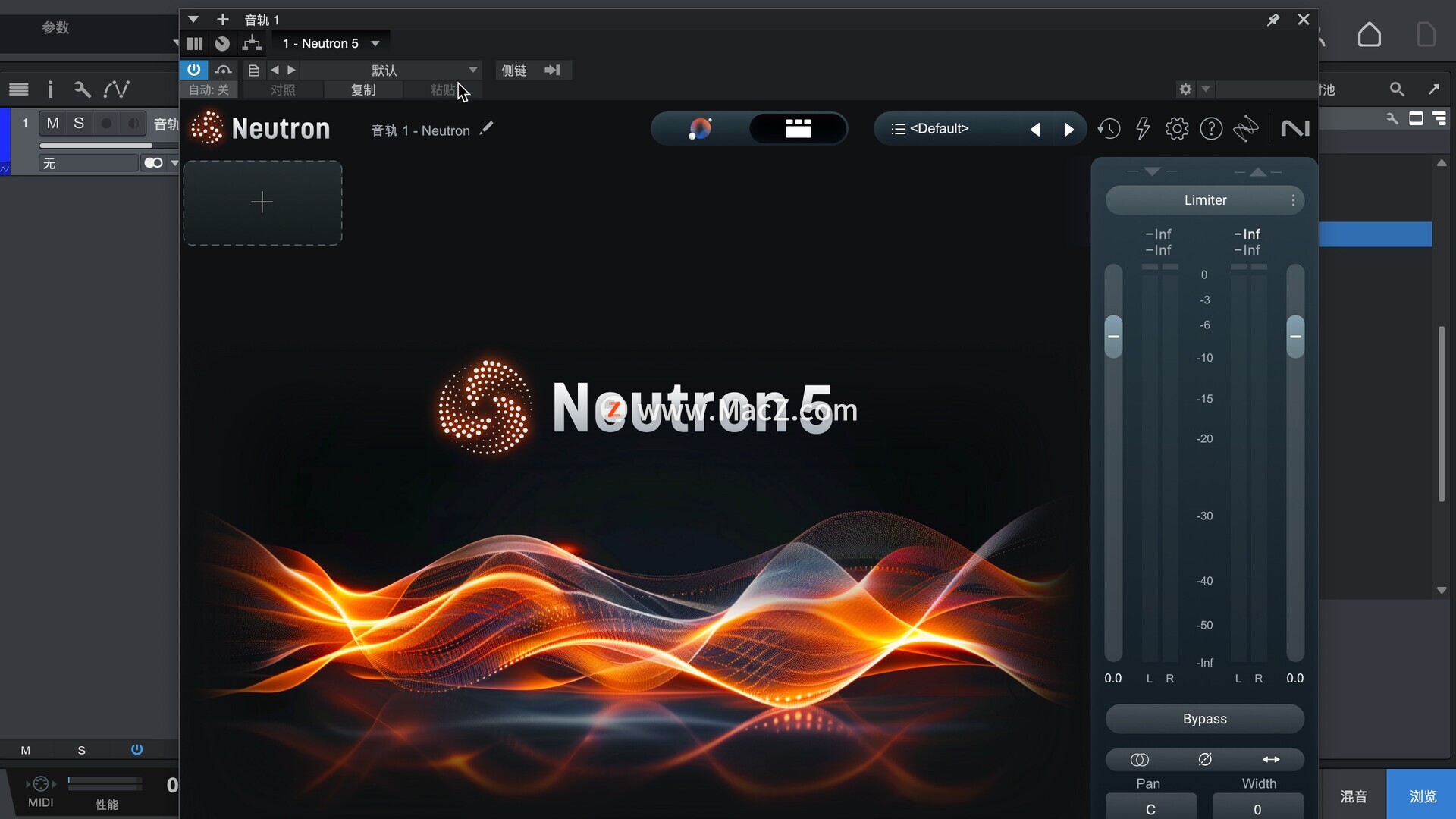Screen dimensions: 1456x819
Task: Edit track name with pencil icon
Action: 486,128
